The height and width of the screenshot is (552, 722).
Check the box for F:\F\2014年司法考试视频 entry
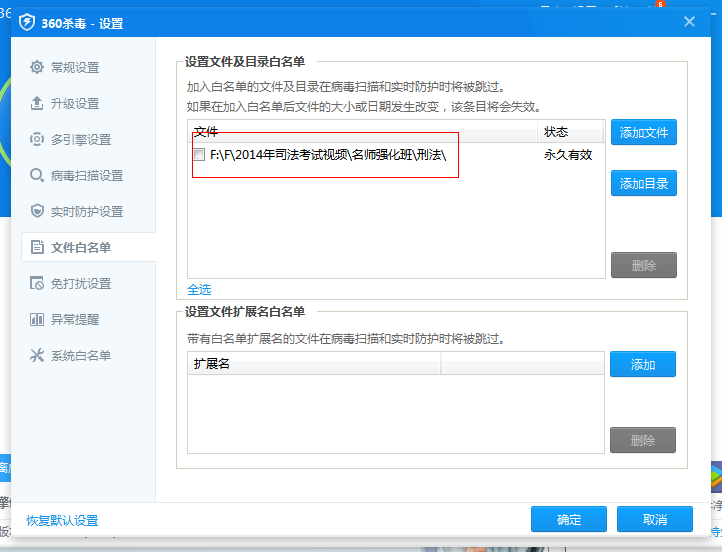(199, 155)
